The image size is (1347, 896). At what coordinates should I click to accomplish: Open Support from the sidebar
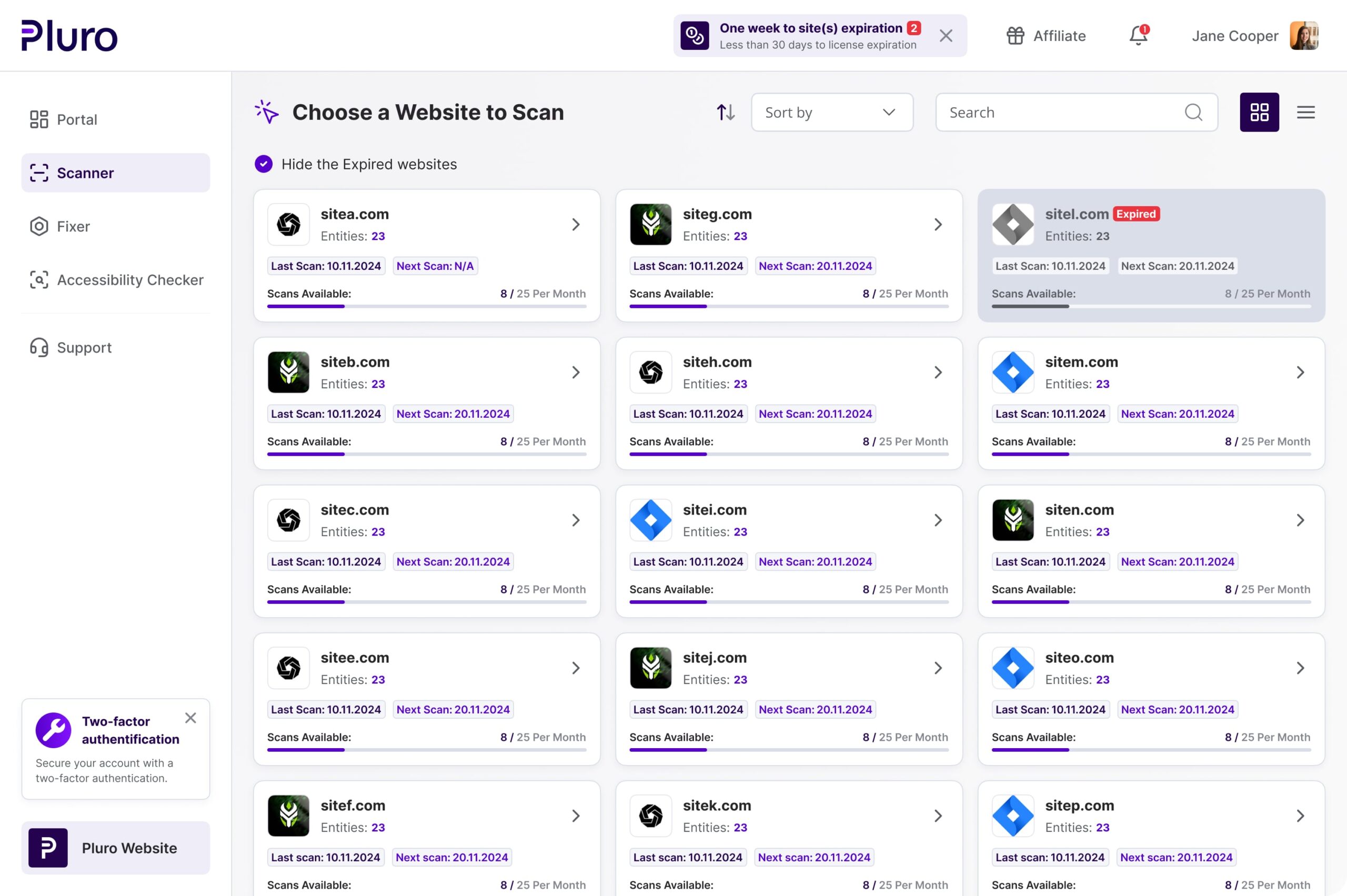84,347
